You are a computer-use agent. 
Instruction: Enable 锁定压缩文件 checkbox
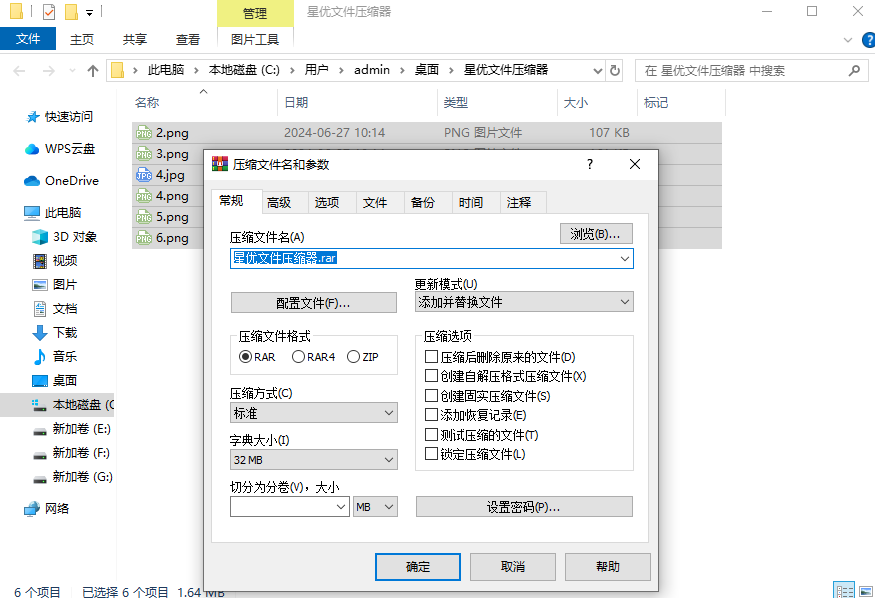point(431,454)
